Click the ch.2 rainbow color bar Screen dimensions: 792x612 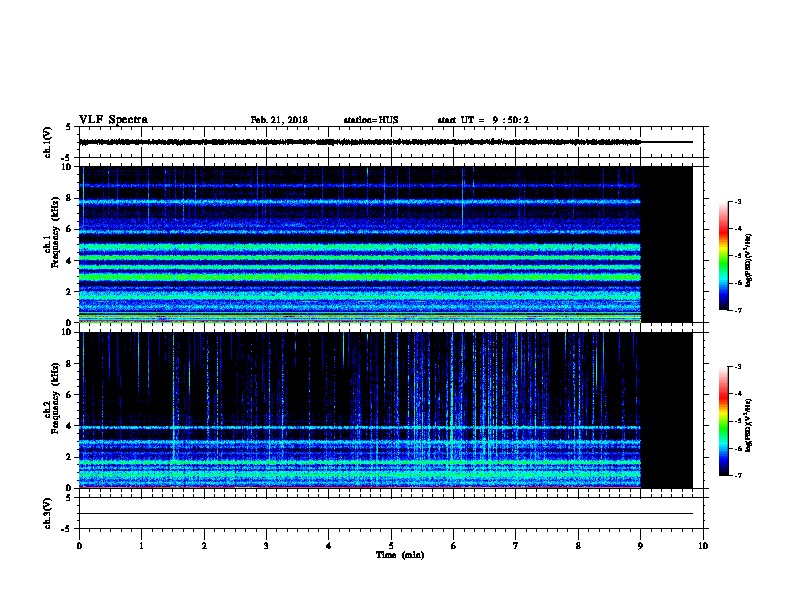click(723, 421)
